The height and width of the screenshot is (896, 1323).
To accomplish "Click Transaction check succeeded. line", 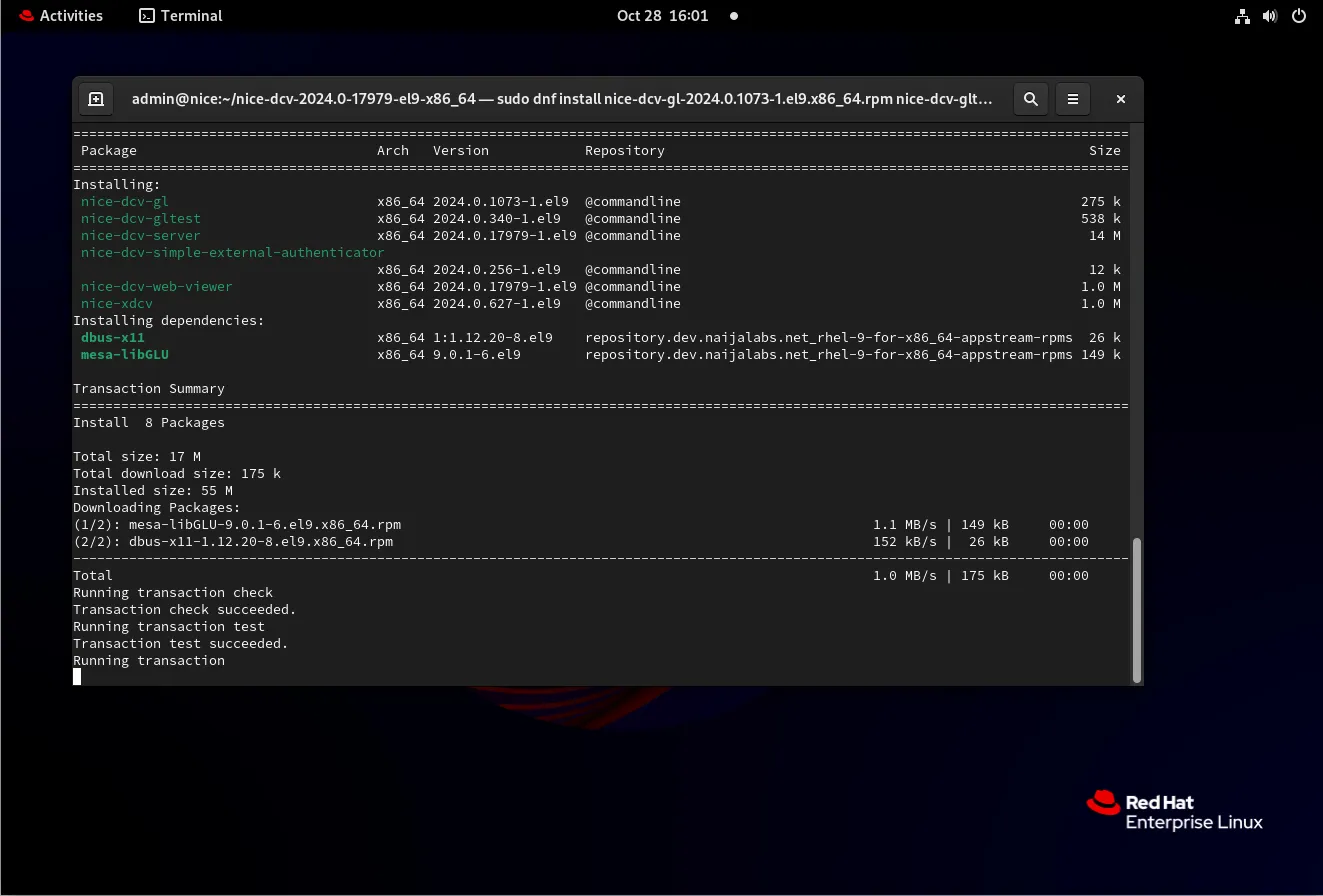I will [x=185, y=610].
